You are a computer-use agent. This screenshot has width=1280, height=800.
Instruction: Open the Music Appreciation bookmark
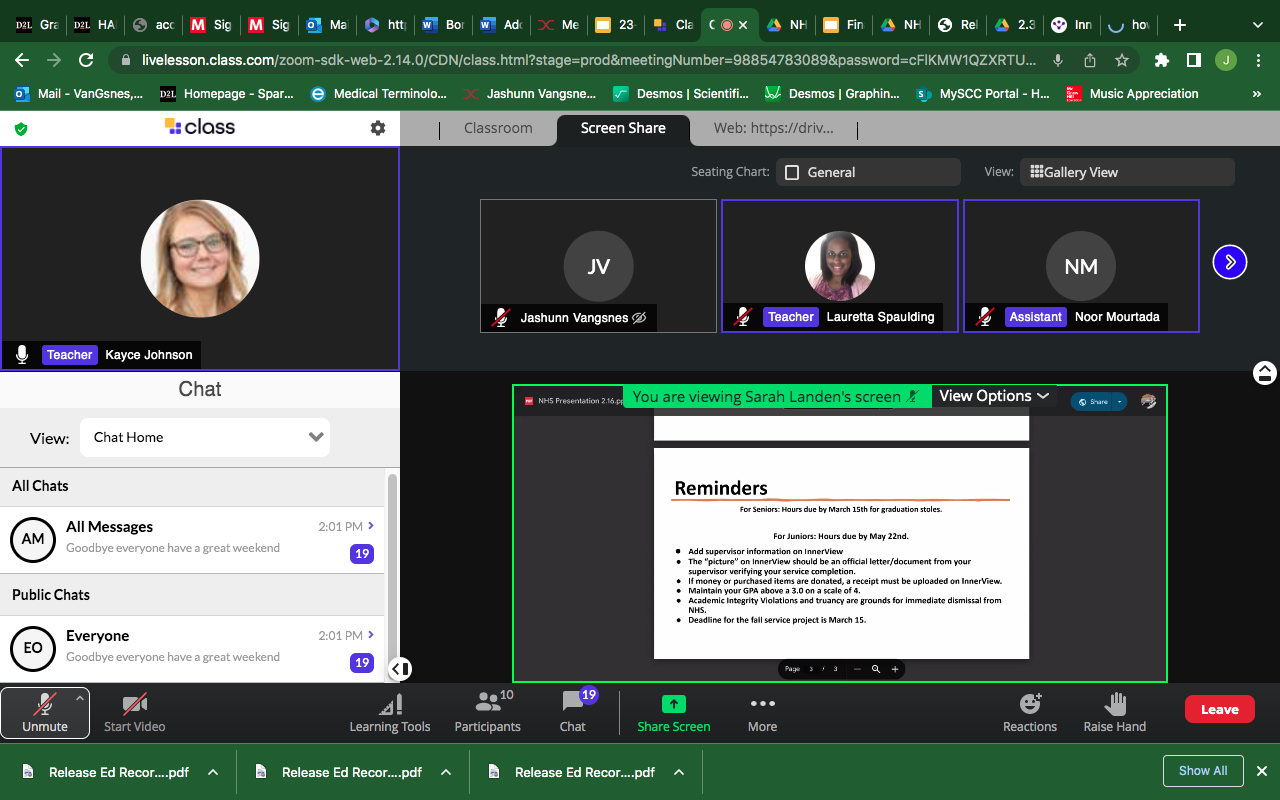[x=1132, y=94]
